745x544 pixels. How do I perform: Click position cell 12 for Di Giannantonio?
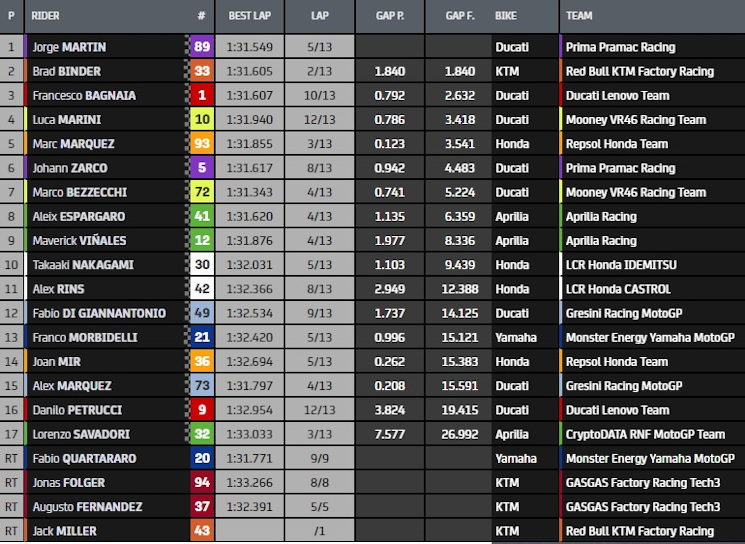11,313
